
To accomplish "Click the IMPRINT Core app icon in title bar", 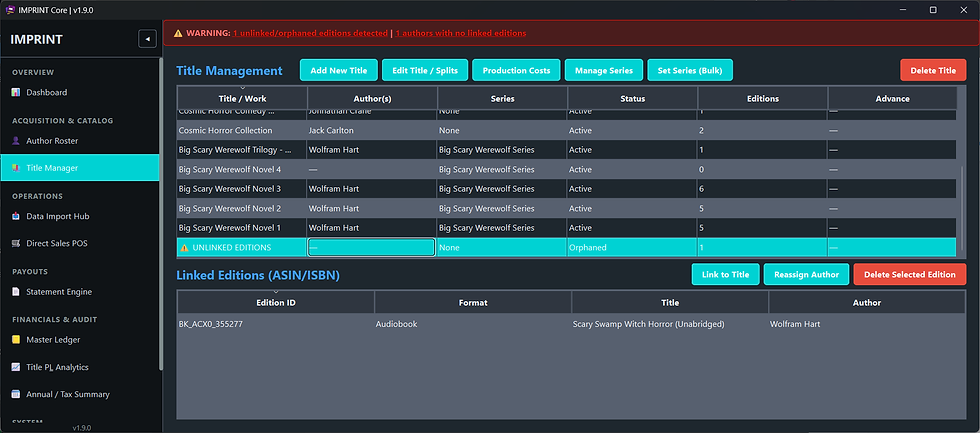I will [9, 10].
